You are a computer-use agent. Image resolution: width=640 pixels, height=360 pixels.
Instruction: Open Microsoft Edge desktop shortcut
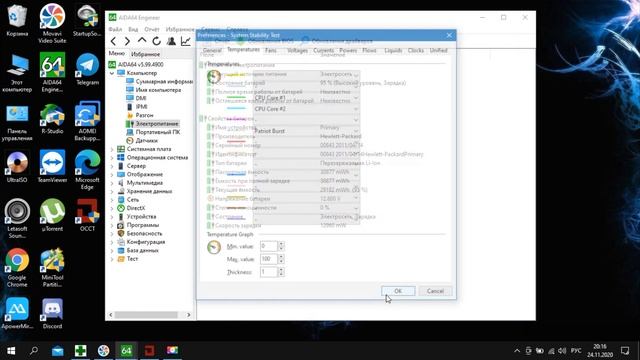click(87, 170)
